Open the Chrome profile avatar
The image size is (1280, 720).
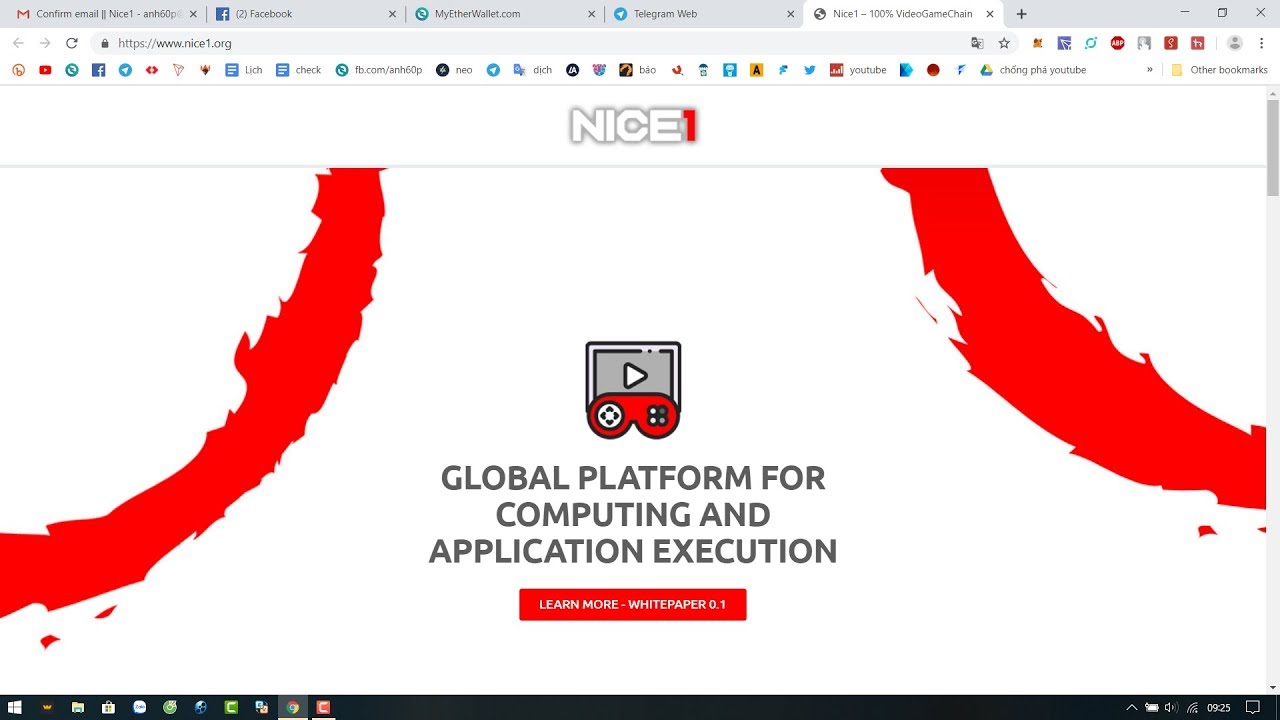coord(1235,43)
